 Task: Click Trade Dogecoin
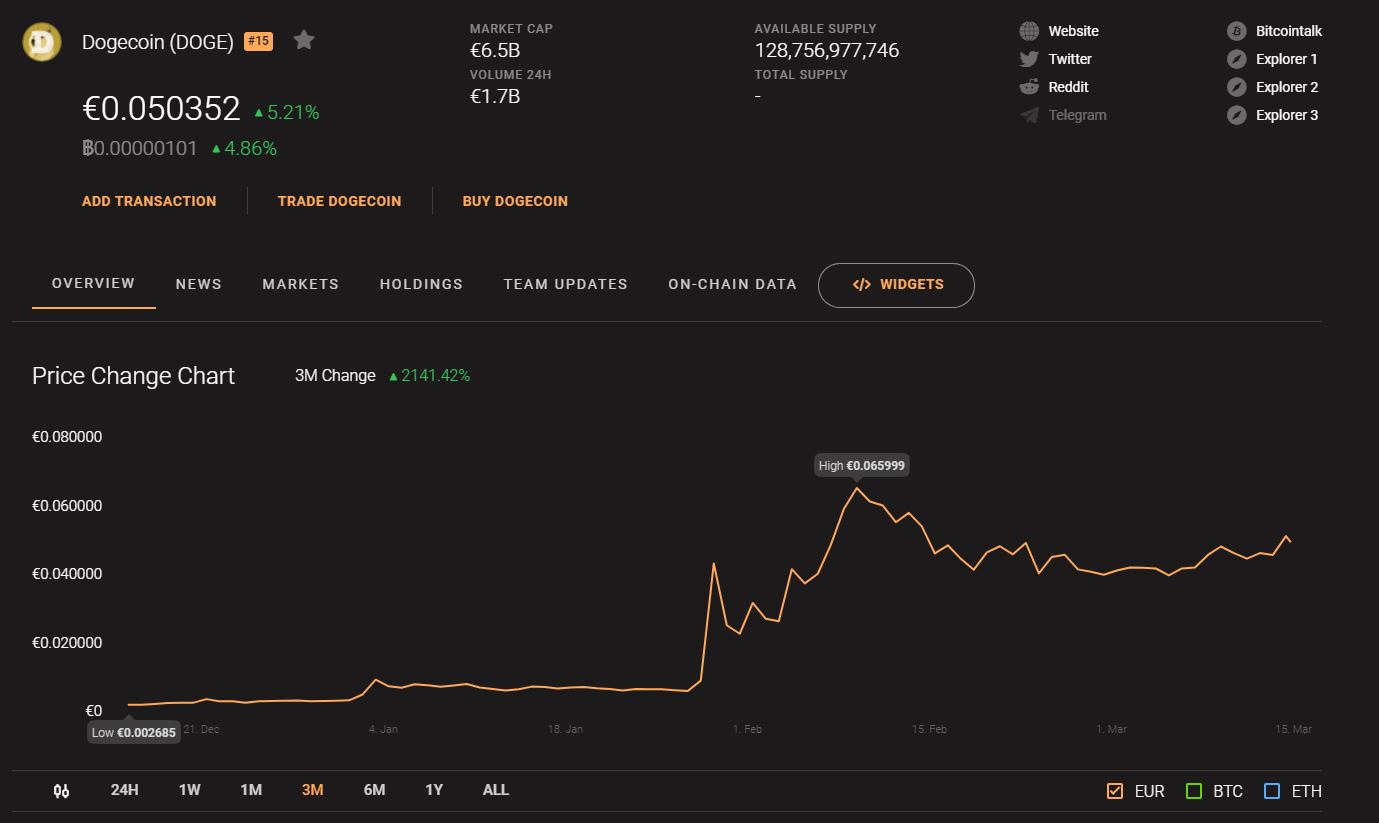click(340, 201)
